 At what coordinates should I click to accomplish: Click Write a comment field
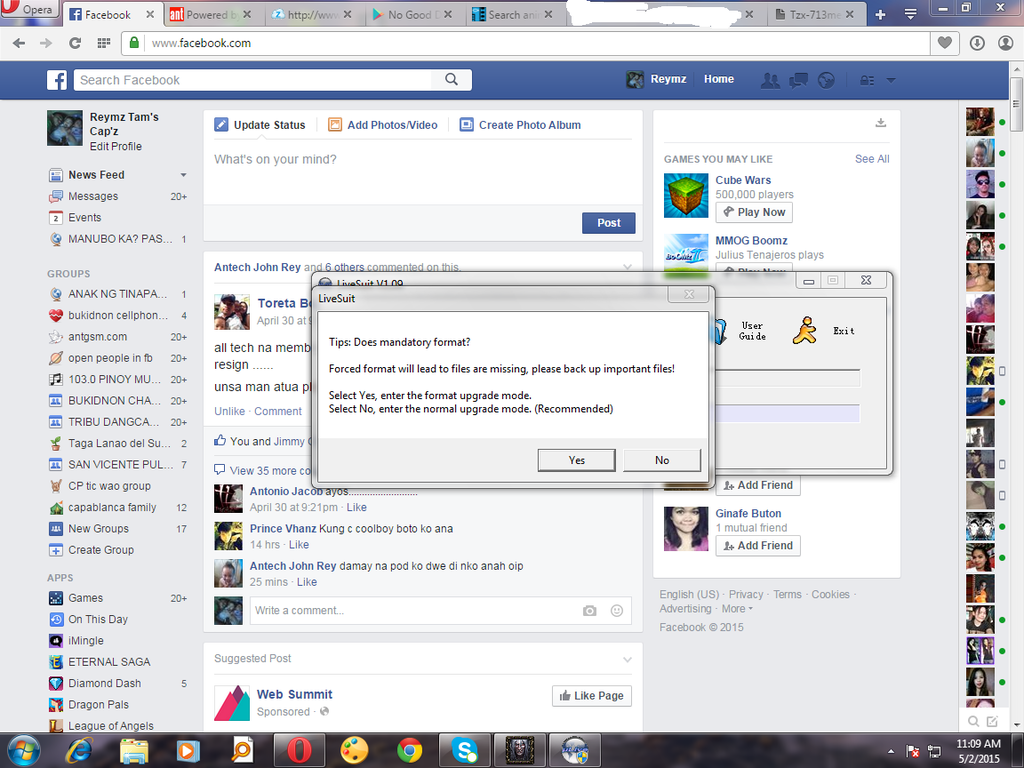pyautogui.click(x=415, y=611)
